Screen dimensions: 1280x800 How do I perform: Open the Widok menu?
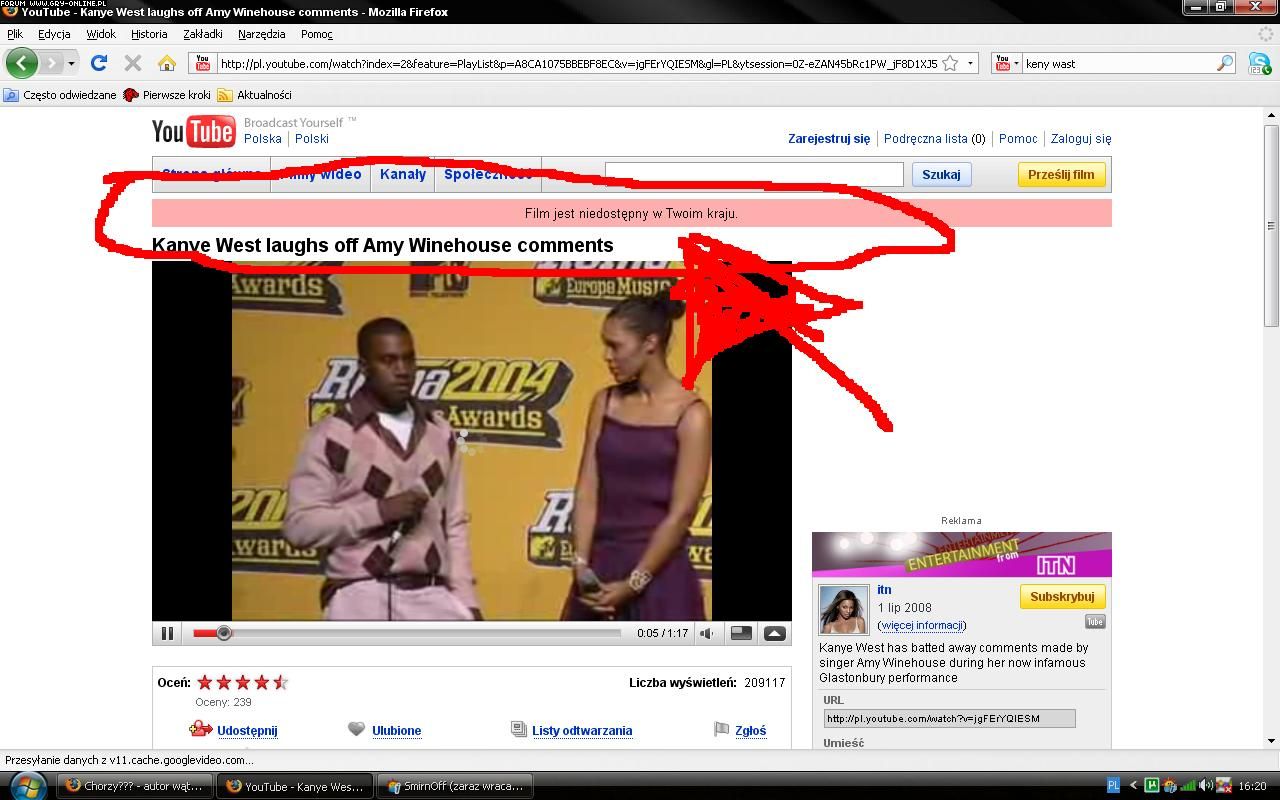[x=101, y=34]
